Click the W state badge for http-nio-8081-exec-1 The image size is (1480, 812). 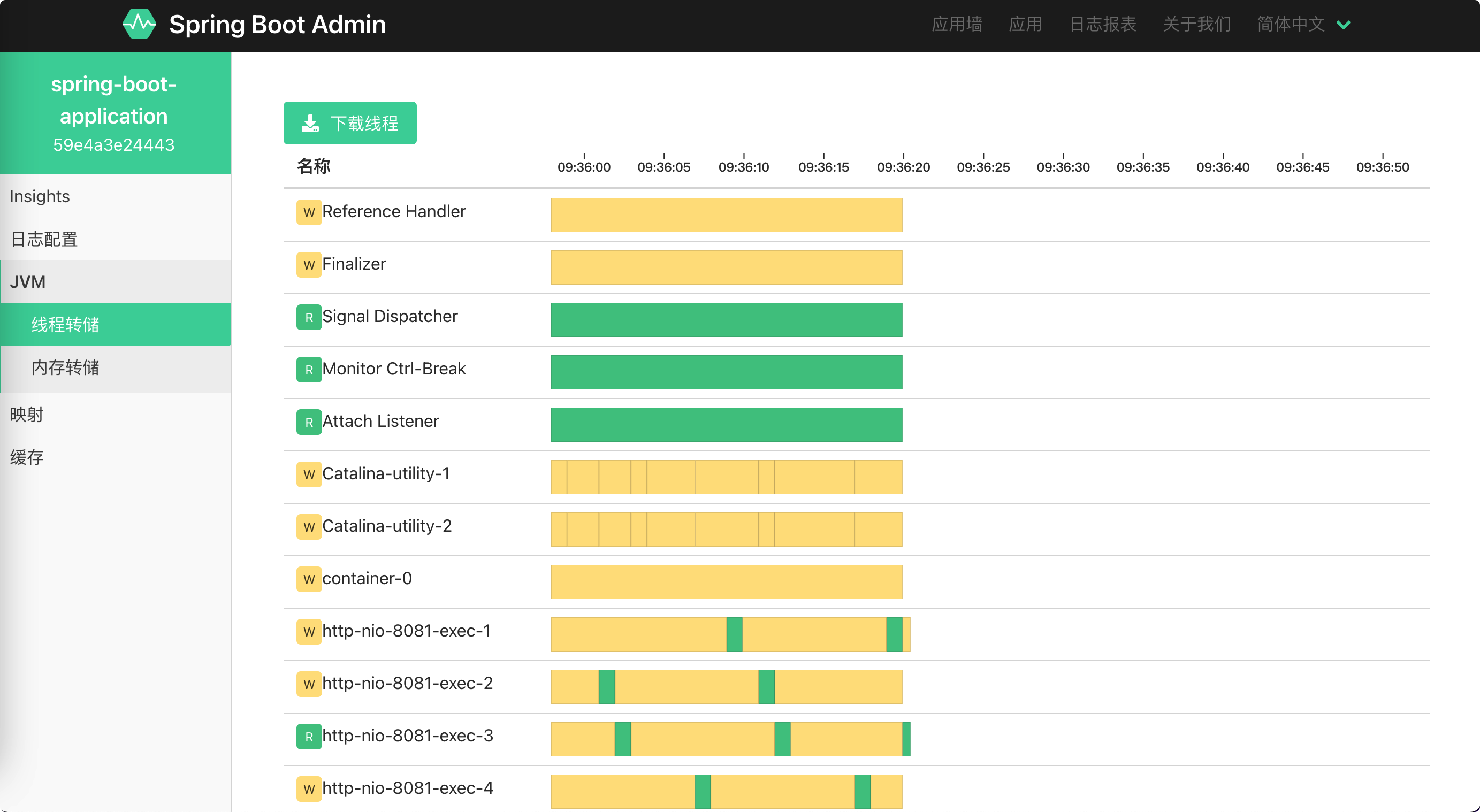click(x=309, y=632)
